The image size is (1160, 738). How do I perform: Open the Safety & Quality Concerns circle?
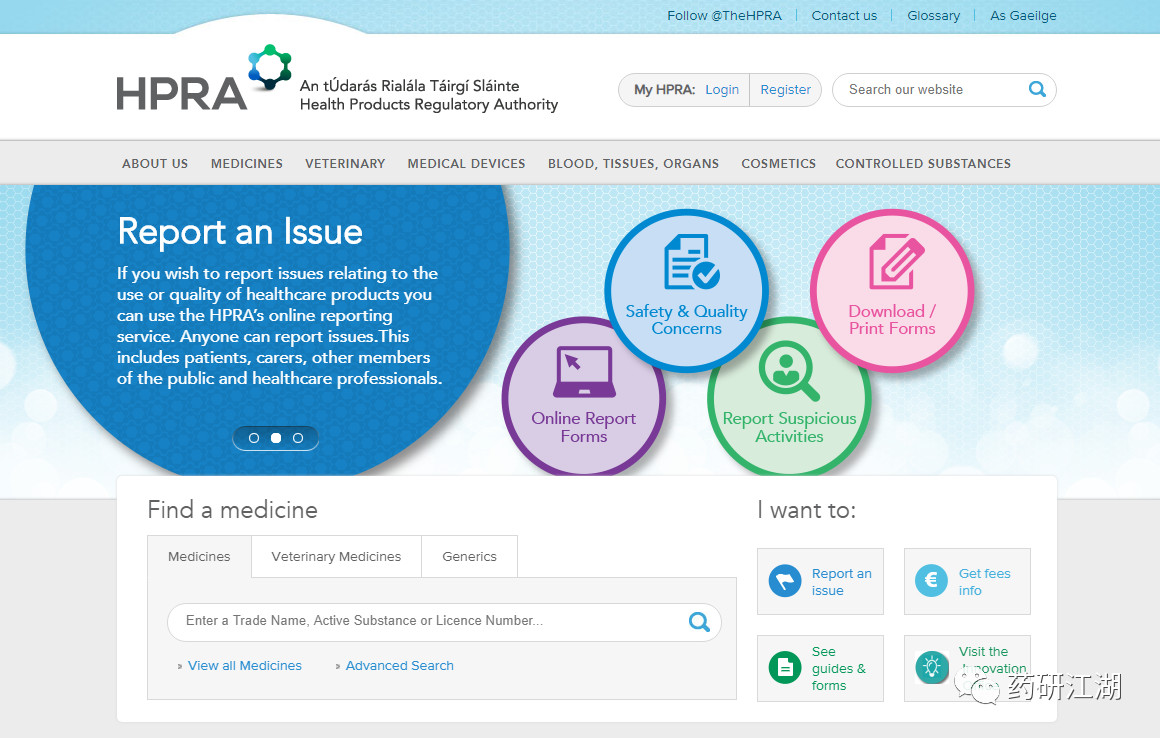click(x=687, y=291)
